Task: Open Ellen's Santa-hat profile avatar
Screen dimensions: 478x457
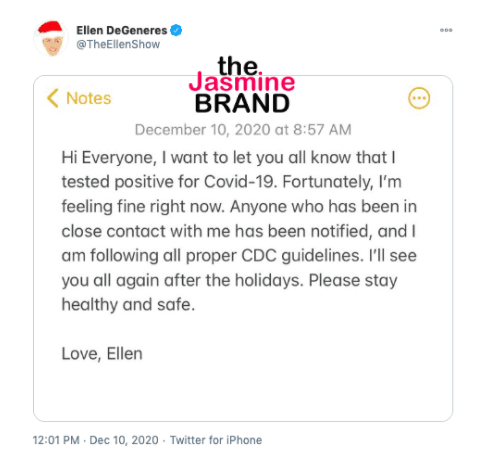Action: pos(51,38)
